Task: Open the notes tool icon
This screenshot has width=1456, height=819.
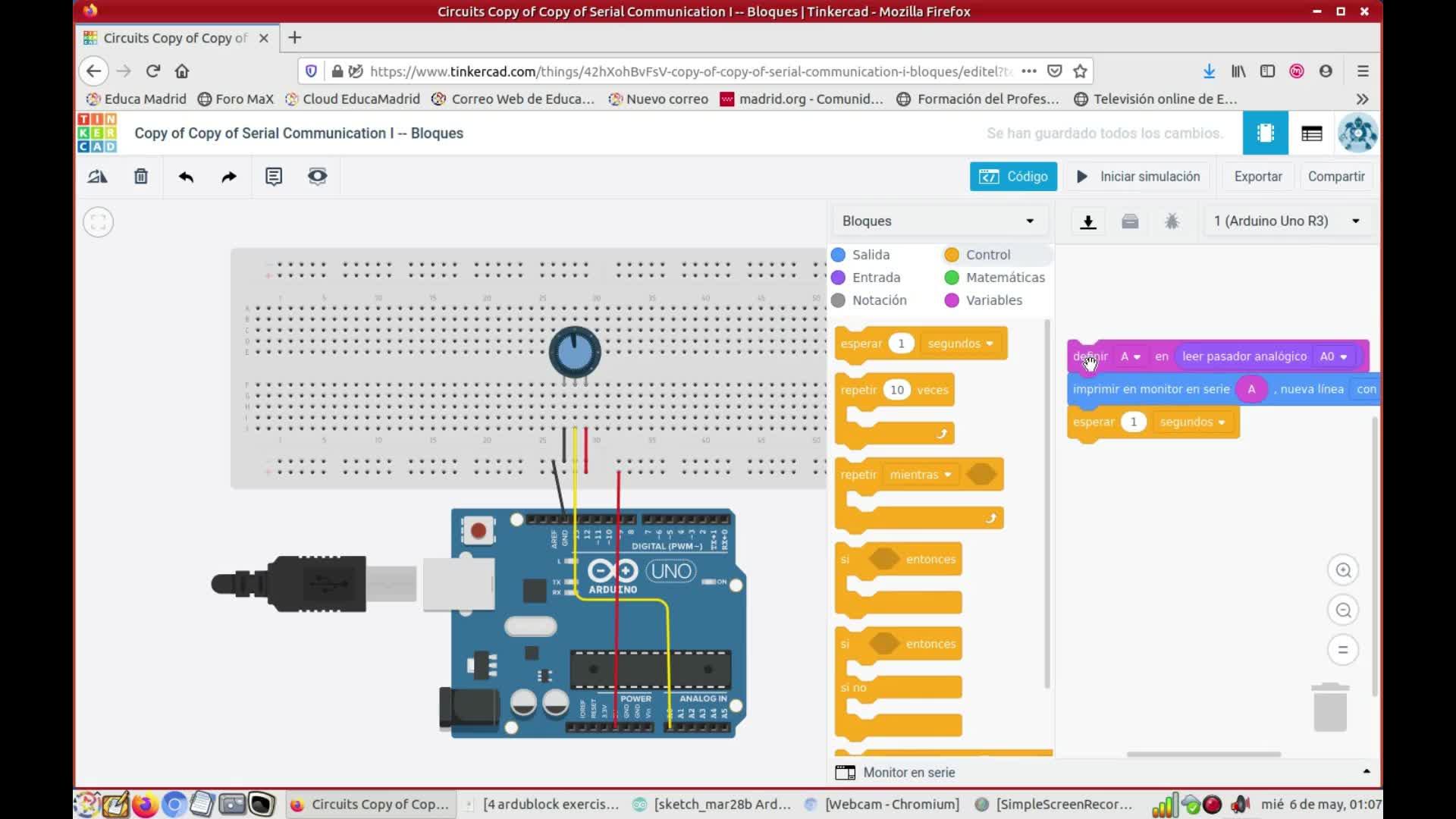Action: 274,177
